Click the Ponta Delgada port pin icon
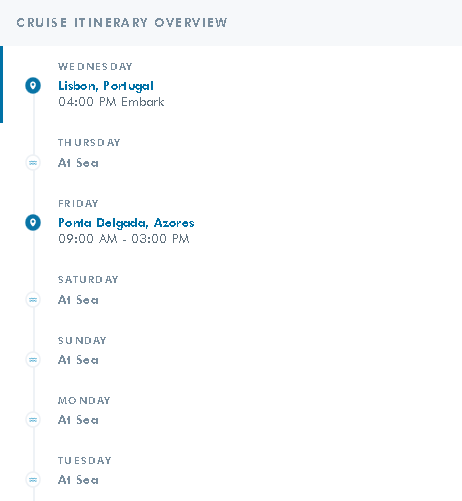 33,222
